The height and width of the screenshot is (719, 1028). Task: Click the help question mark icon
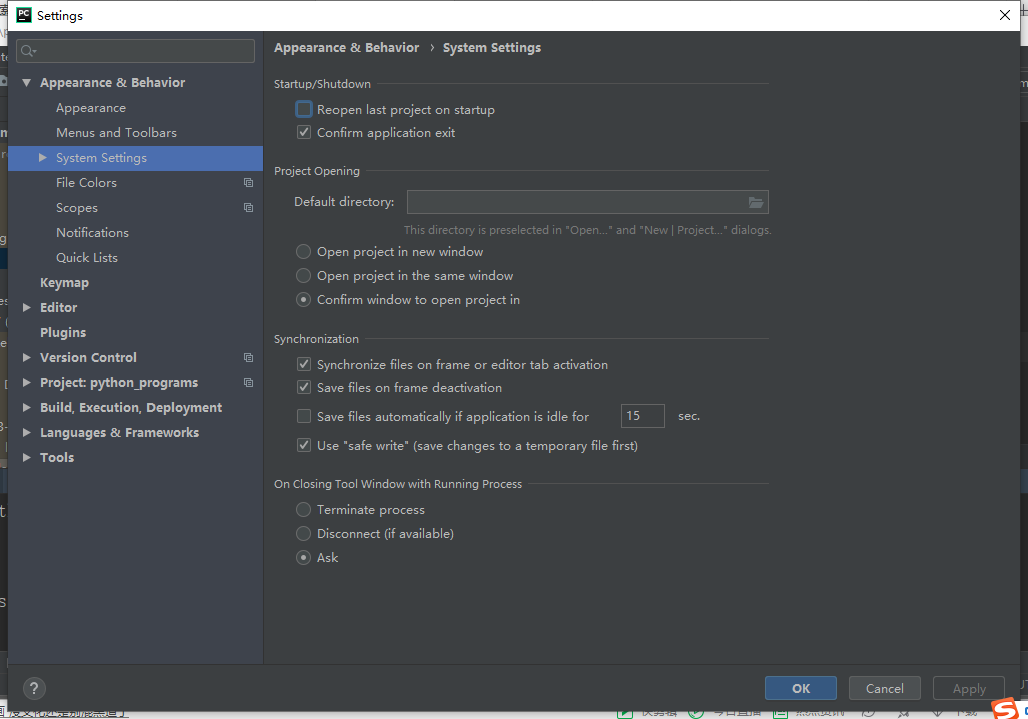pyautogui.click(x=34, y=688)
